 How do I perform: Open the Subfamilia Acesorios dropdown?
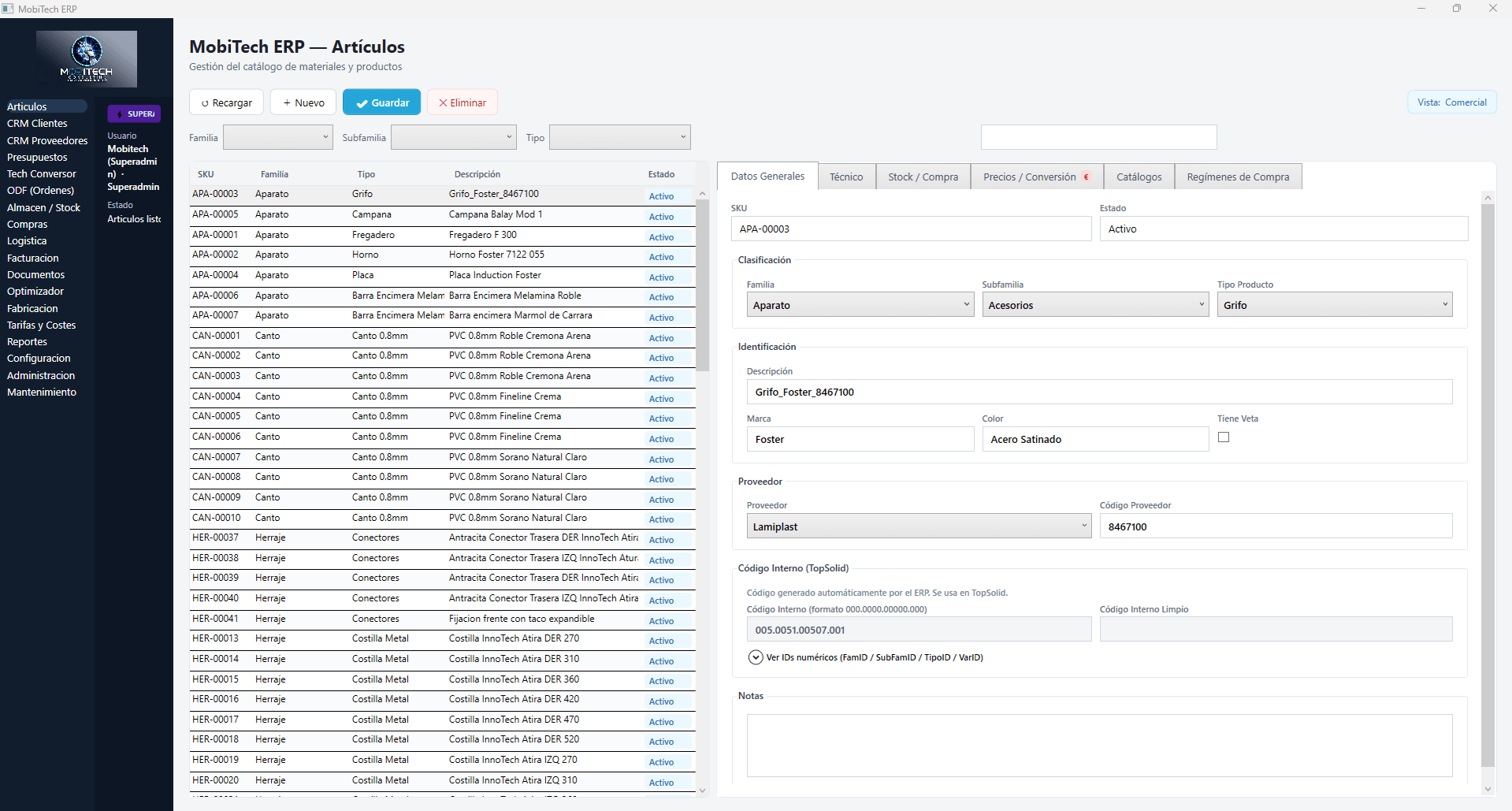(x=1094, y=305)
